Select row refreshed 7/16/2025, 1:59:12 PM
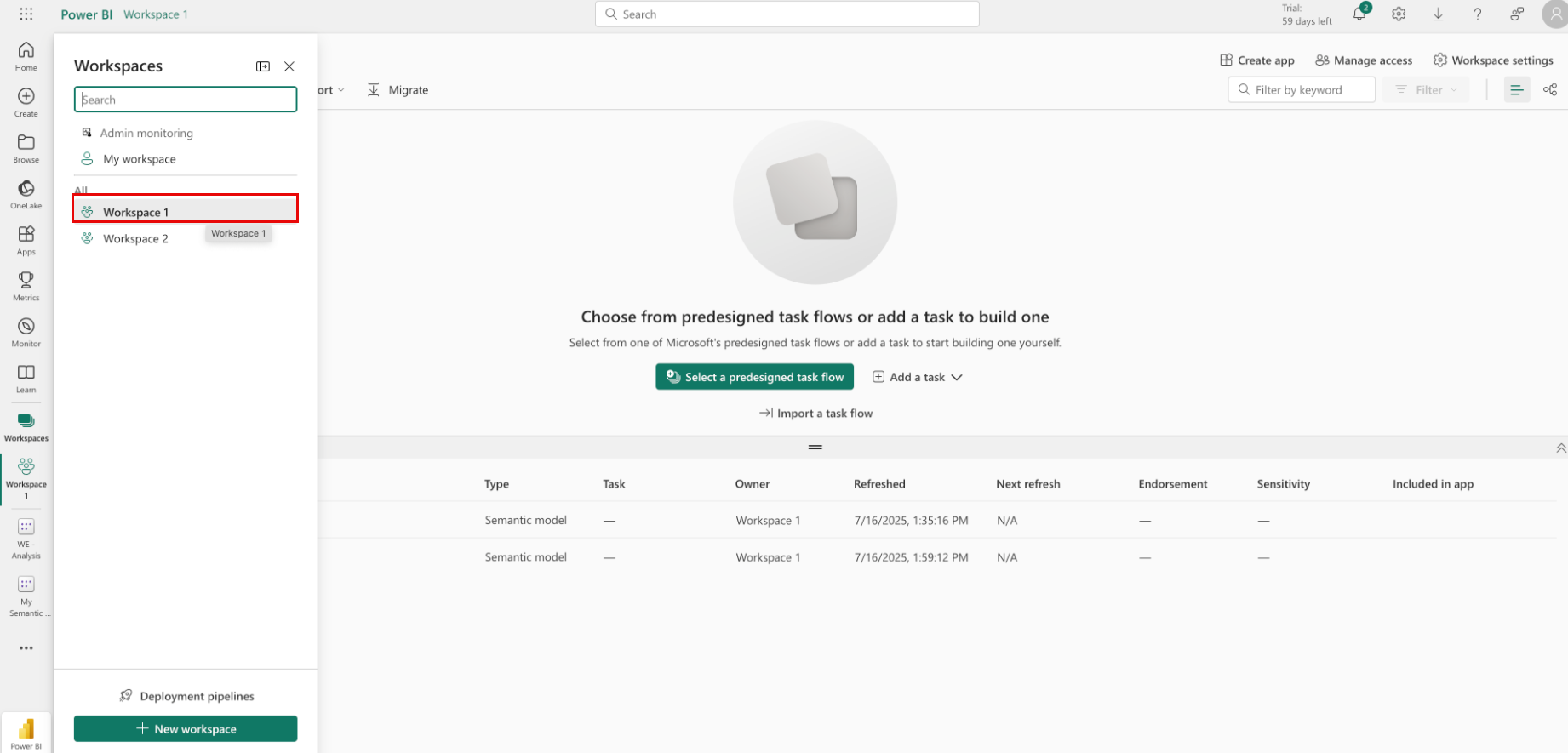1568x753 pixels. coord(936,557)
